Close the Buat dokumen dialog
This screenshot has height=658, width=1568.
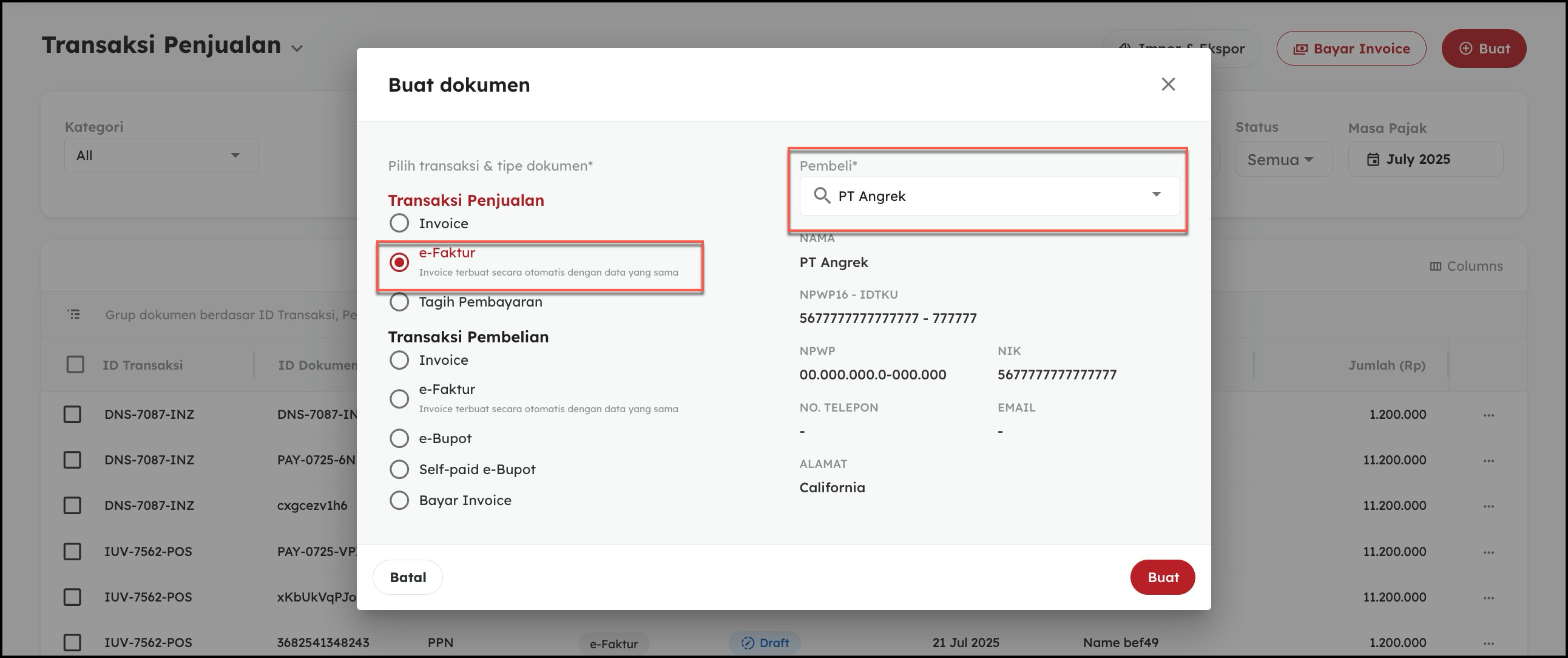1168,84
